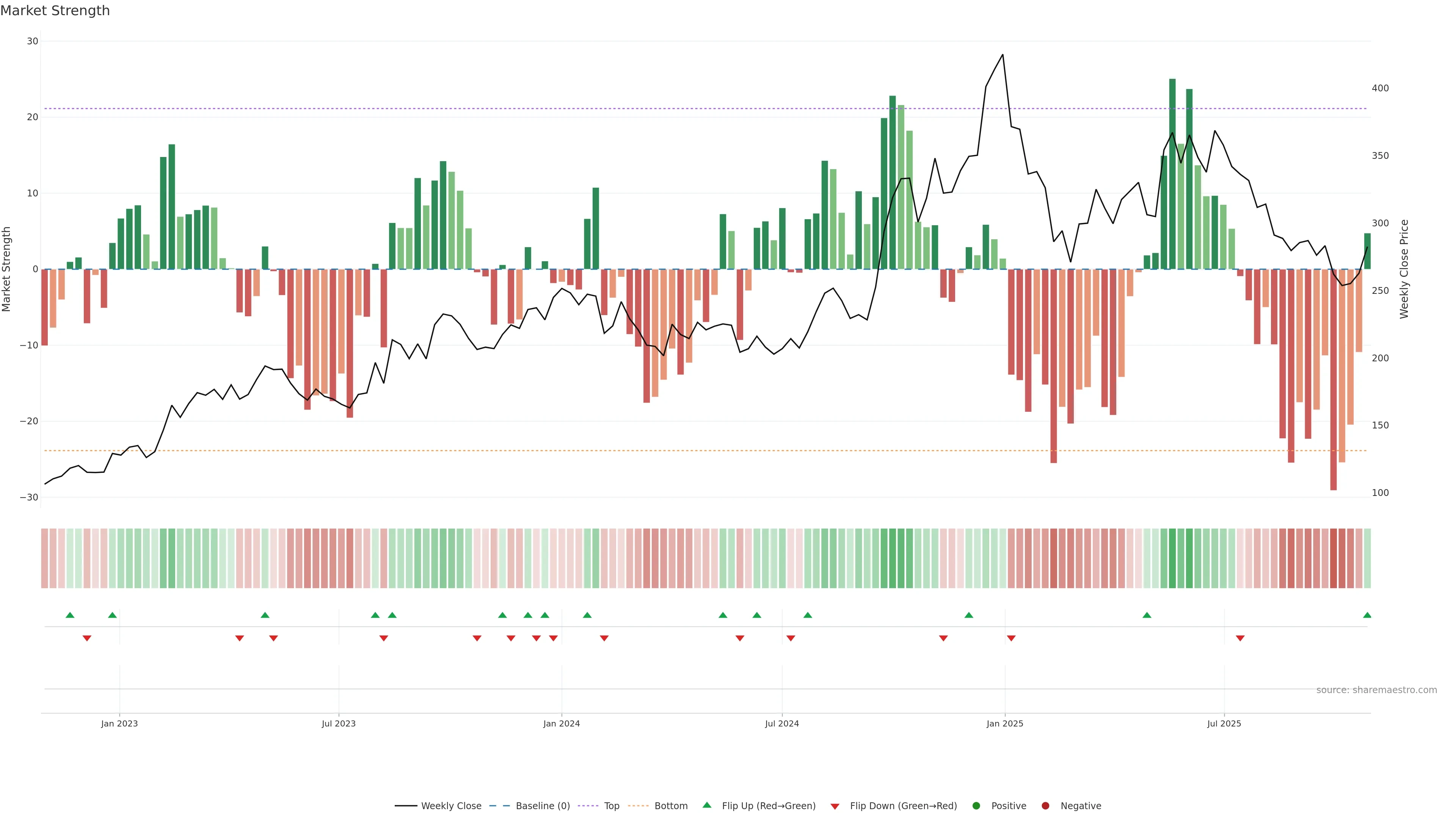
Task: Click red Flip Down triangle in legend
Action: click(835, 806)
